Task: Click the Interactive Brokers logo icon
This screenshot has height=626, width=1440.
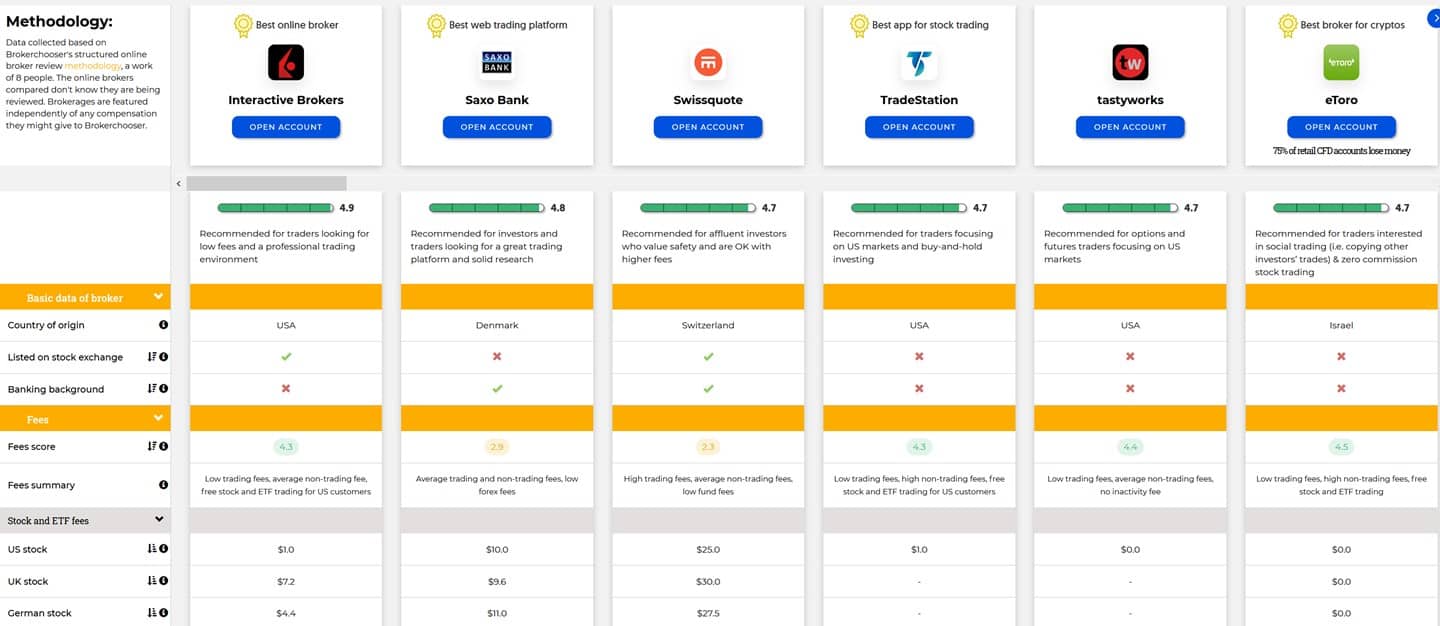Action: pos(286,63)
